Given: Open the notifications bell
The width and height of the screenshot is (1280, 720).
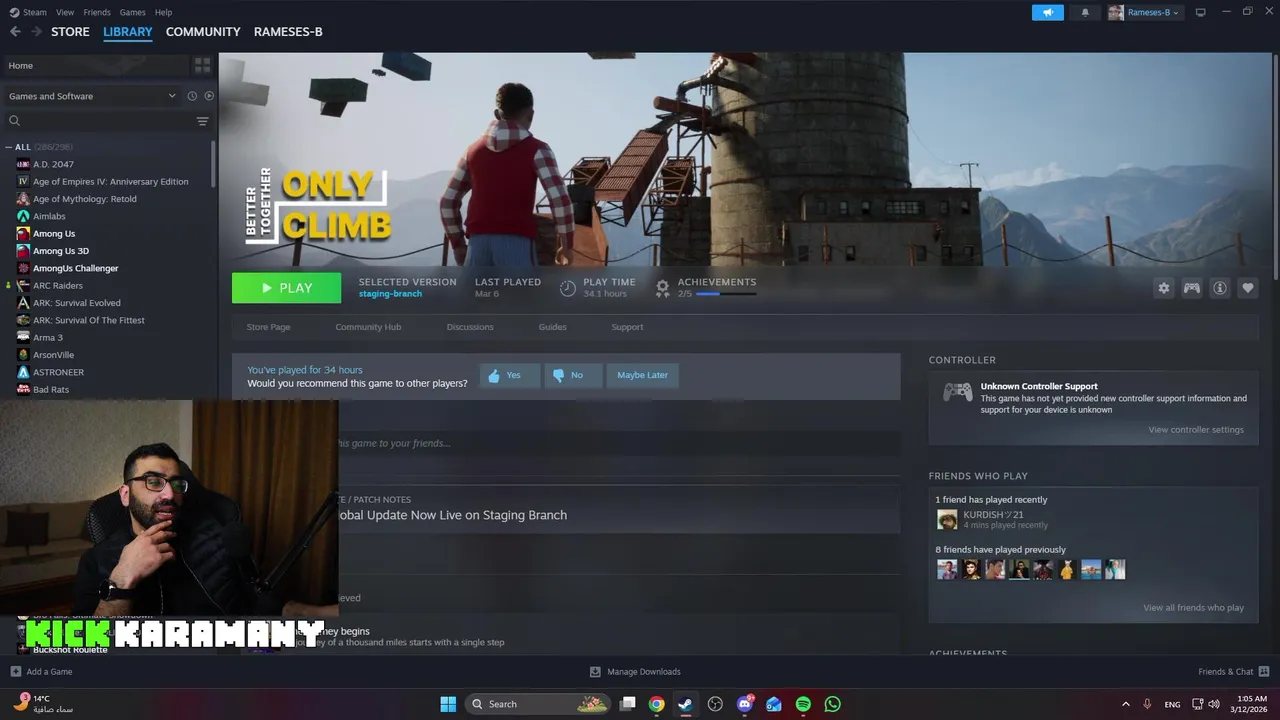Looking at the screenshot, I should point(1085,12).
